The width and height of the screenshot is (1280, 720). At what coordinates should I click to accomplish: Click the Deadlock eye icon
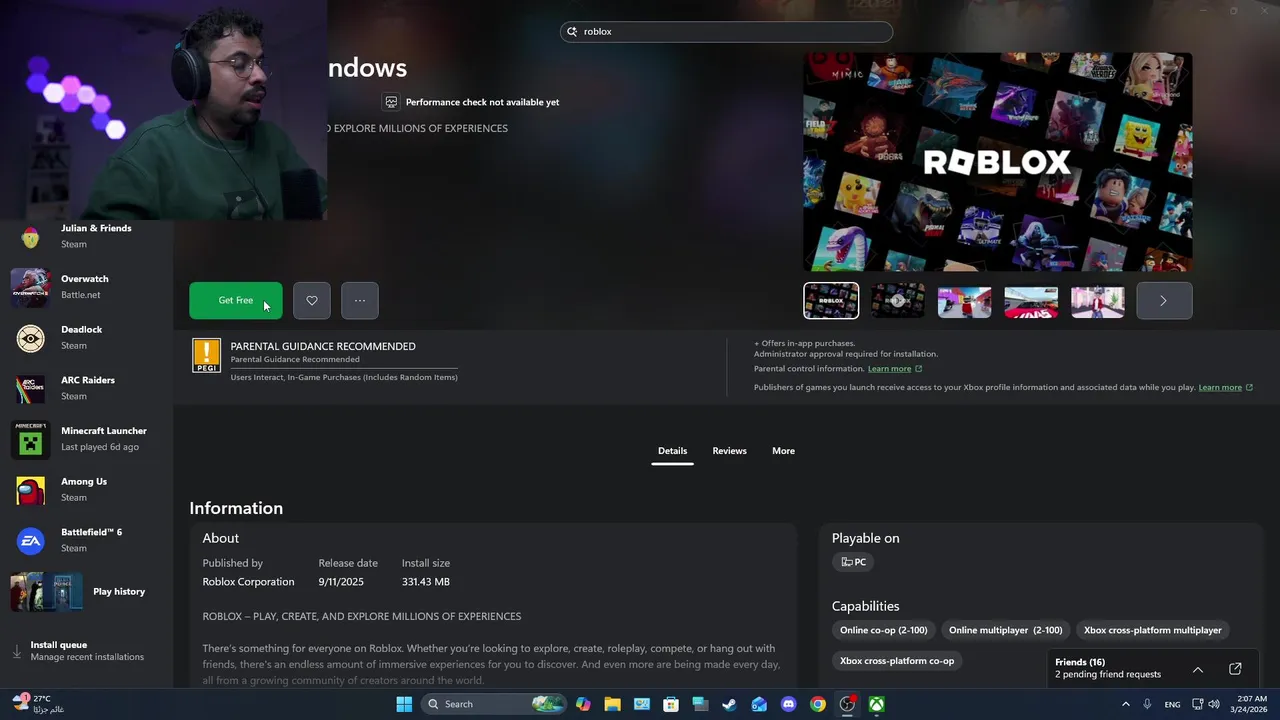coord(30,338)
